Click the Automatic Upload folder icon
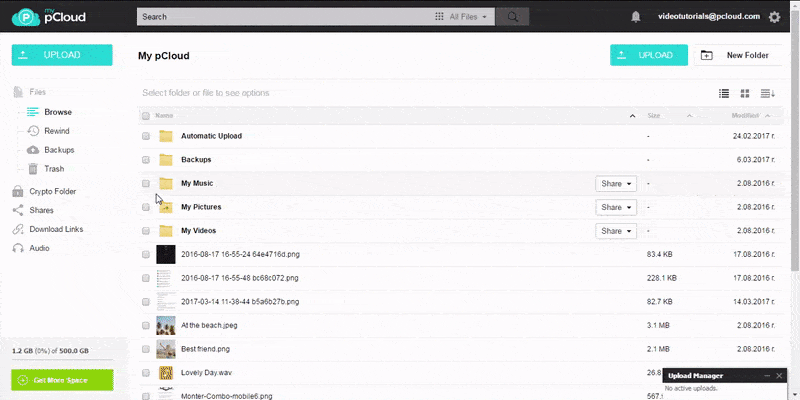The image size is (800, 400). [x=166, y=136]
